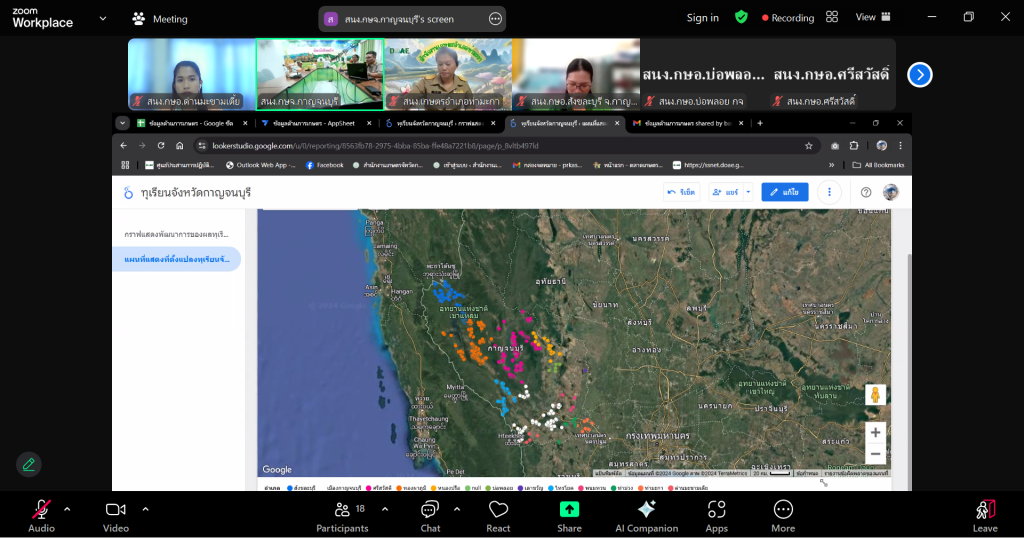Click the green Share screen button

569,514
